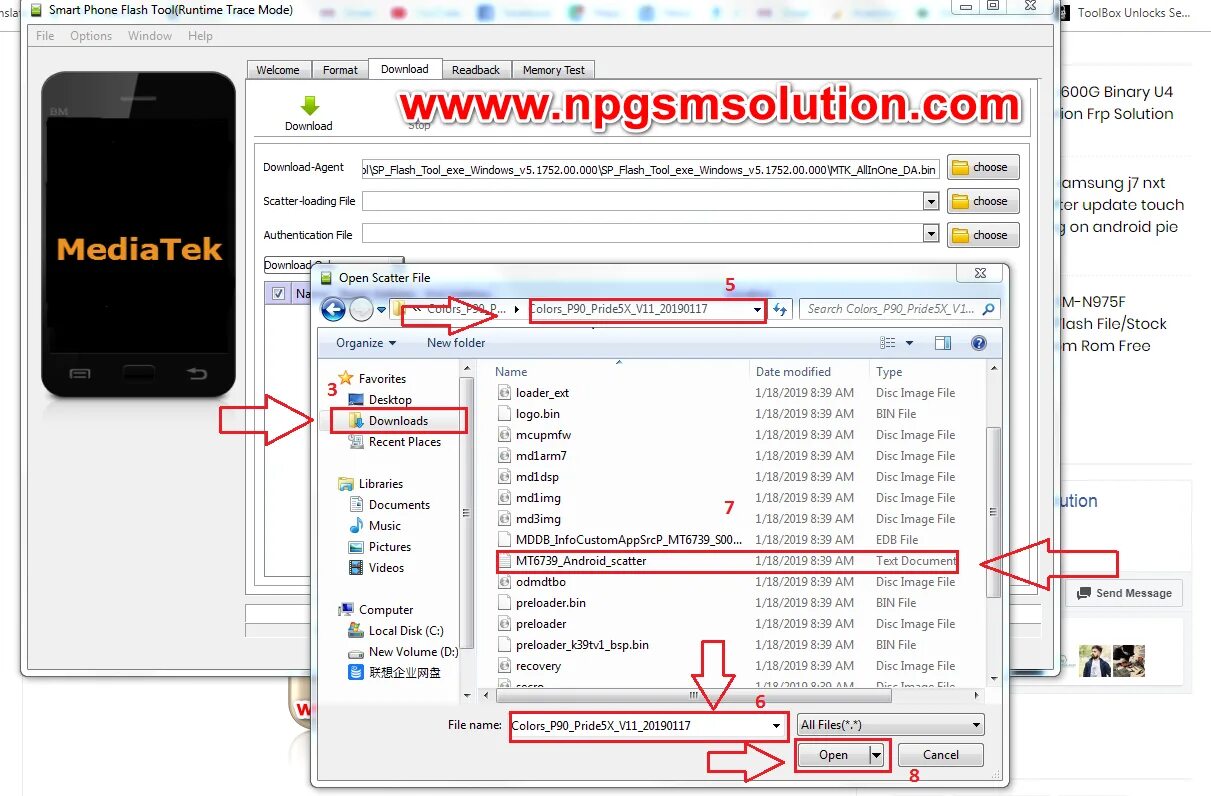Open the Organize dropdown menu
The width and height of the screenshot is (1211, 796).
click(x=366, y=343)
